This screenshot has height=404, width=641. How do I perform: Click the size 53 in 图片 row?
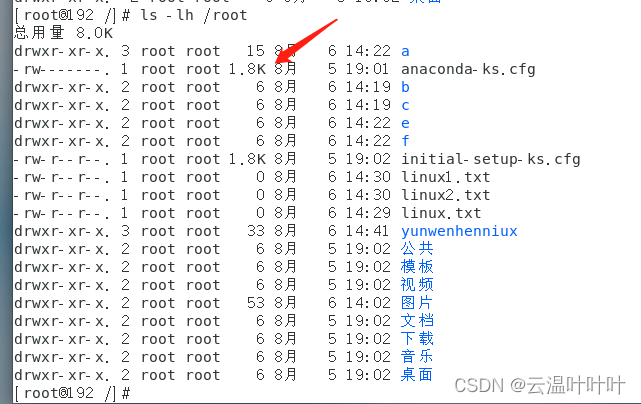256,303
